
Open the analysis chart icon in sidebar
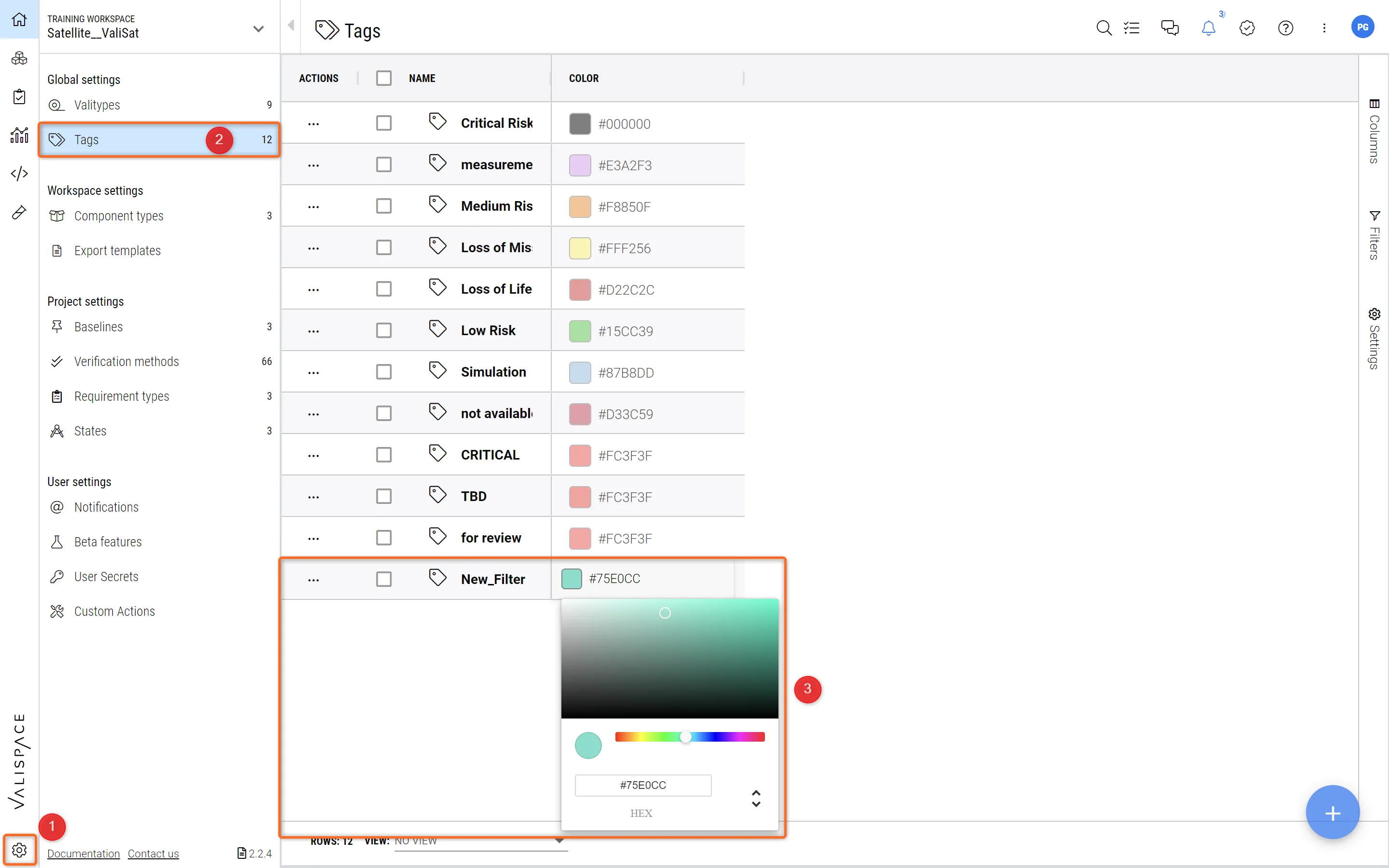(19, 136)
